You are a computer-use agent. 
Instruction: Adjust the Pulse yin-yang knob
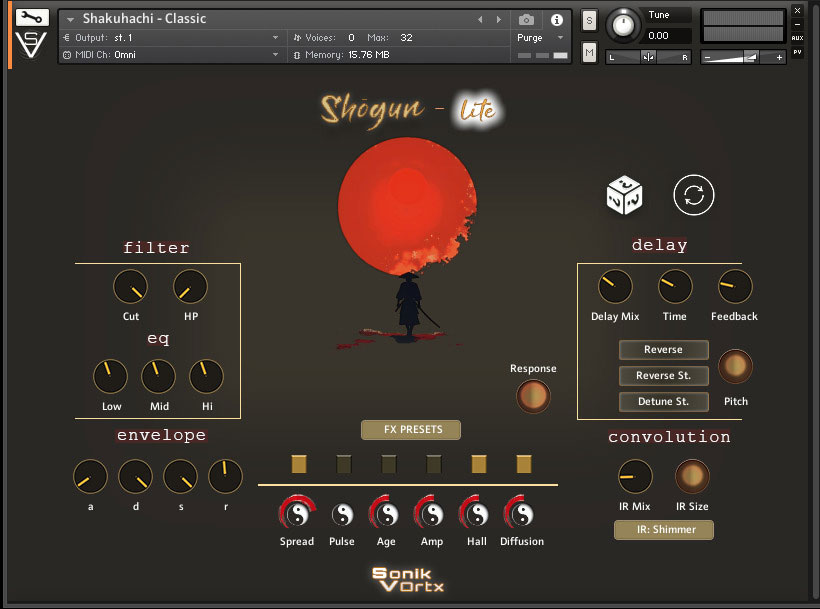(342, 514)
